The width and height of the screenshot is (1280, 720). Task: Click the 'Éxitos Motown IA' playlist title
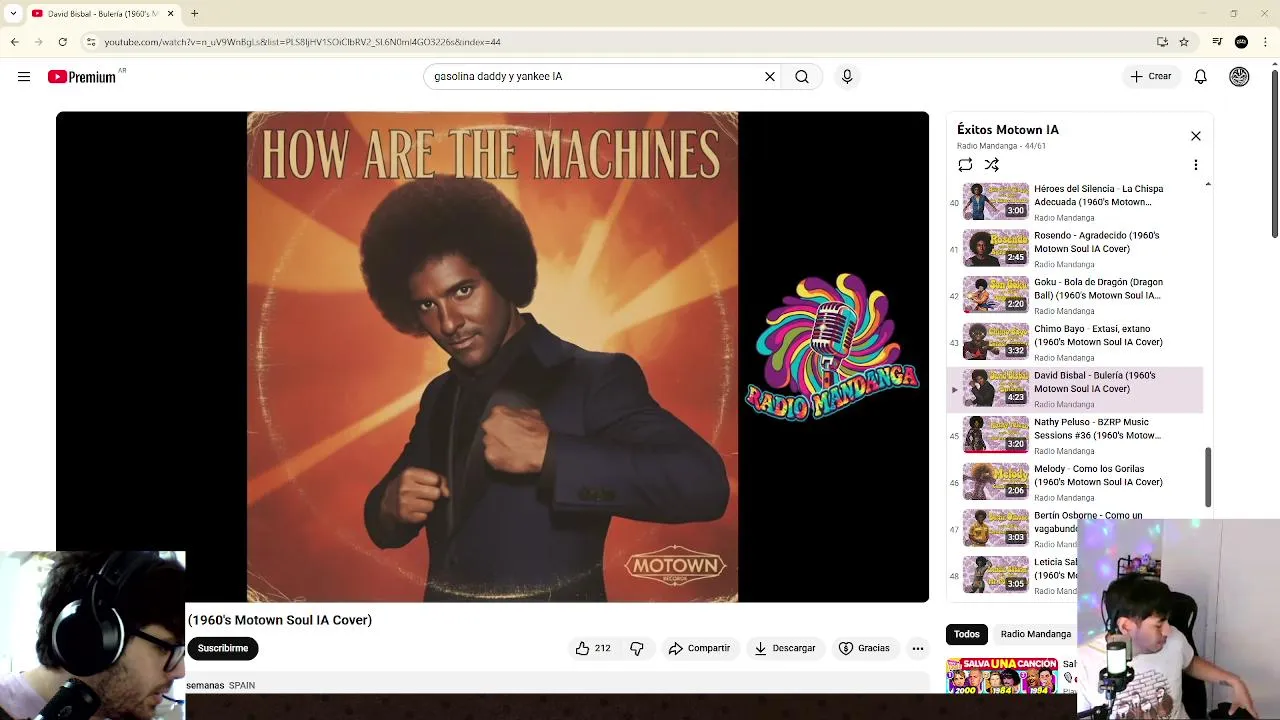click(1007, 130)
